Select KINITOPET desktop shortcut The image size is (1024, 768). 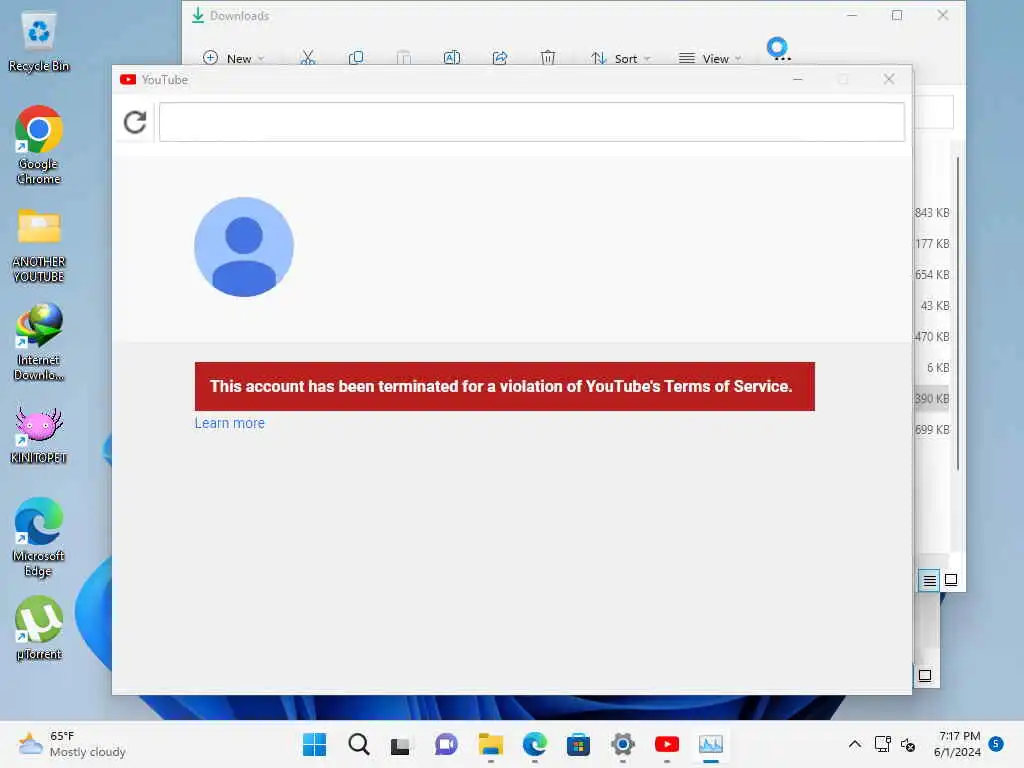click(39, 435)
